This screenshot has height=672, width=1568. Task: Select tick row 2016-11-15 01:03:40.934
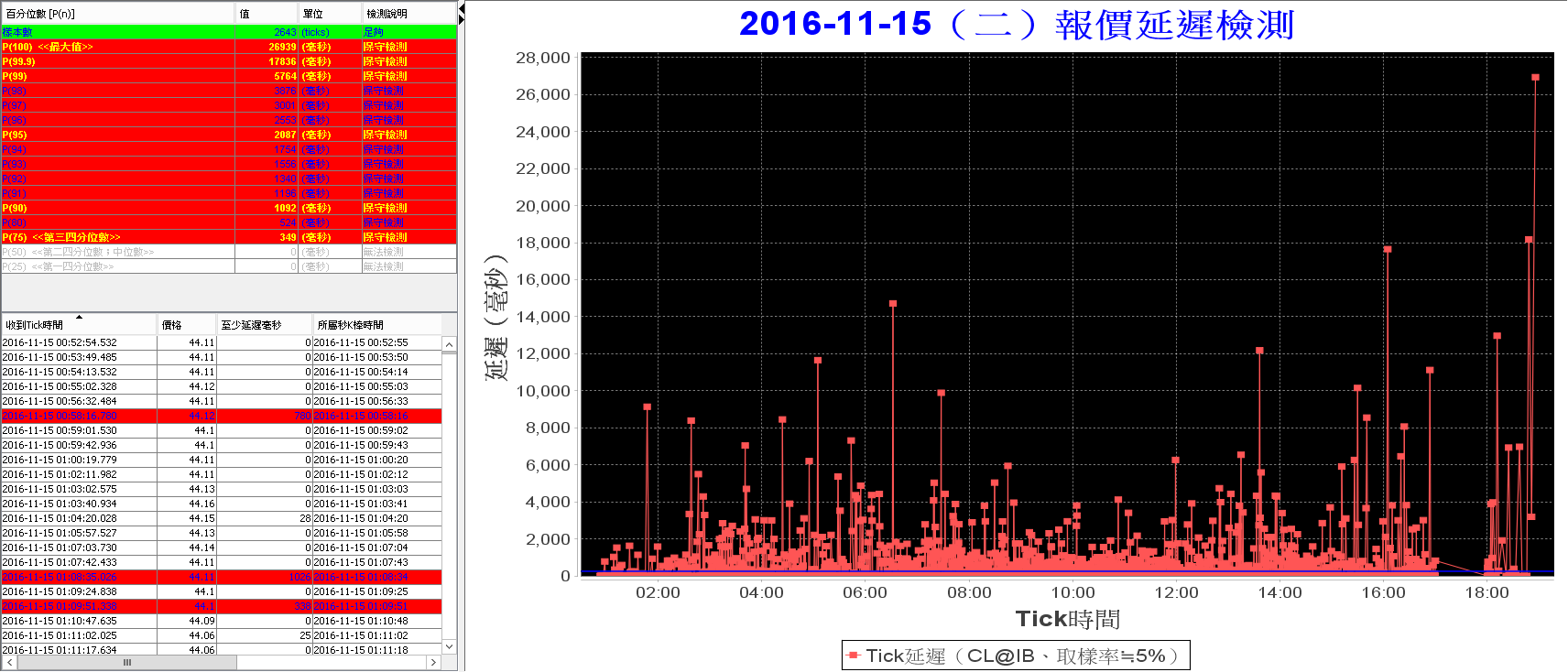tap(222, 504)
